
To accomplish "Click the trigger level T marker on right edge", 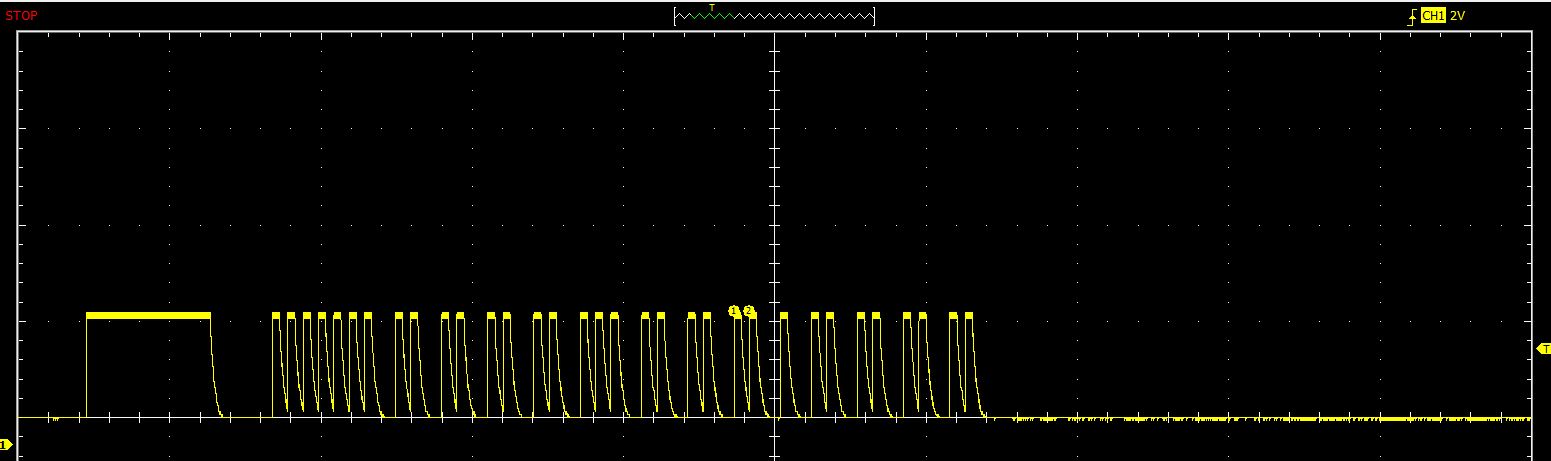I will 1543,349.
